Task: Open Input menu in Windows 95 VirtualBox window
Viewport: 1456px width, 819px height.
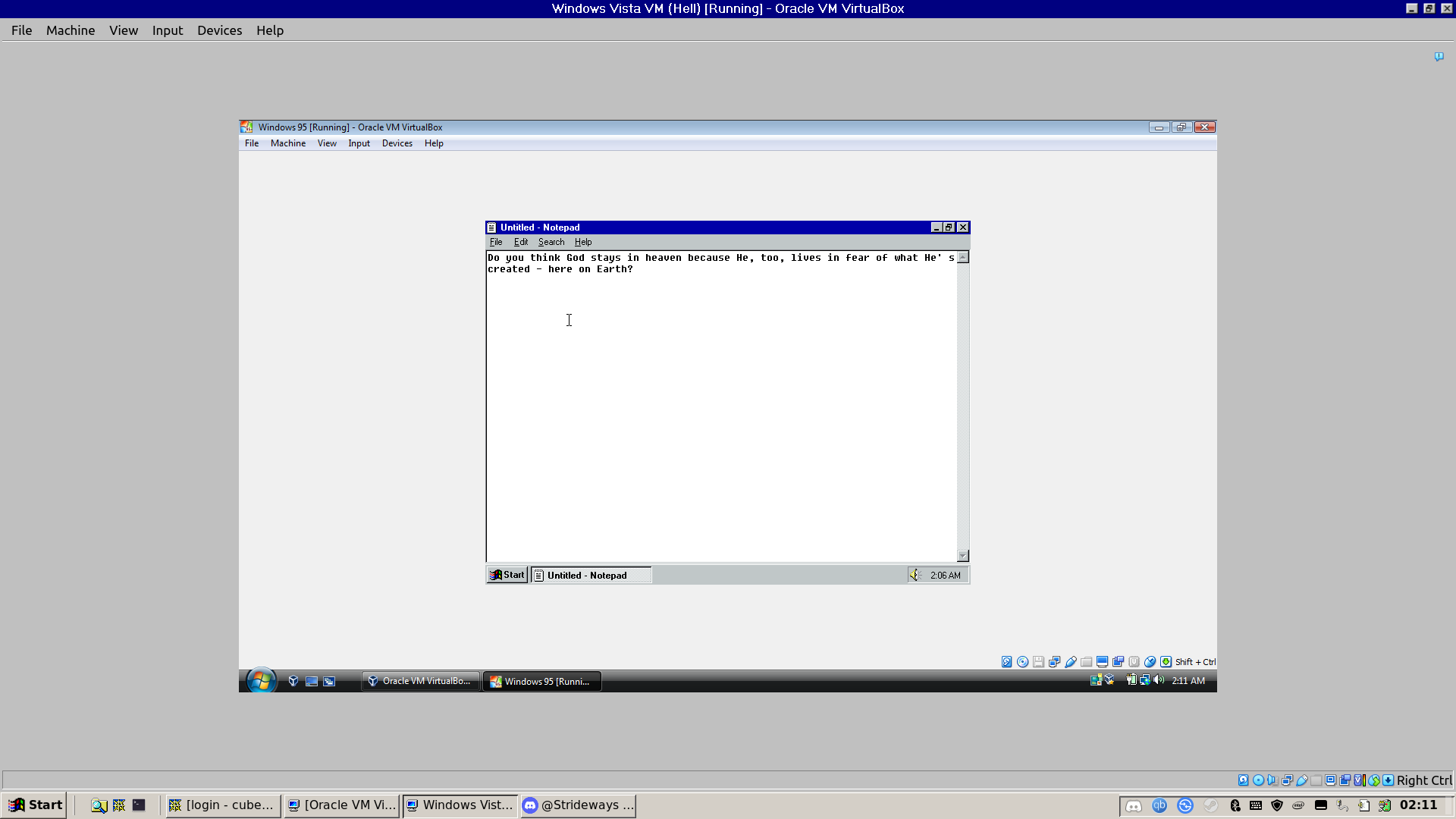Action: pos(359,143)
